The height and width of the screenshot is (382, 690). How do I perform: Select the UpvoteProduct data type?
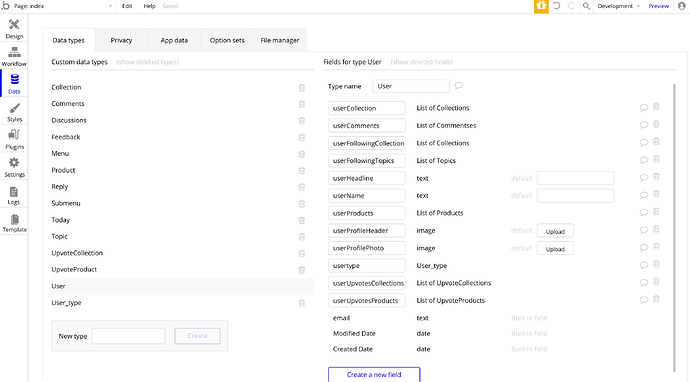[74, 269]
